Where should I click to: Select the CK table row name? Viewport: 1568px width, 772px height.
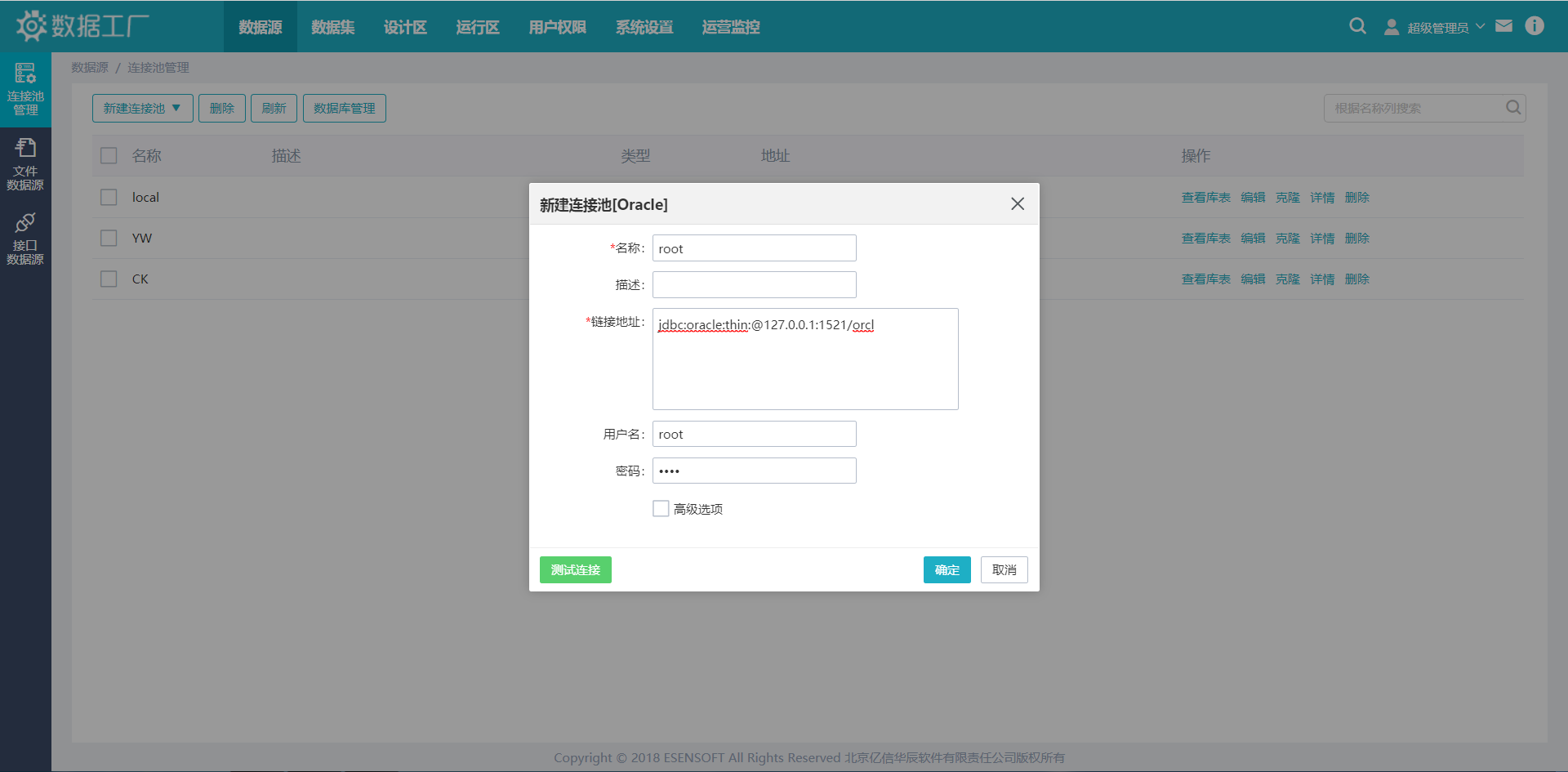[140, 279]
